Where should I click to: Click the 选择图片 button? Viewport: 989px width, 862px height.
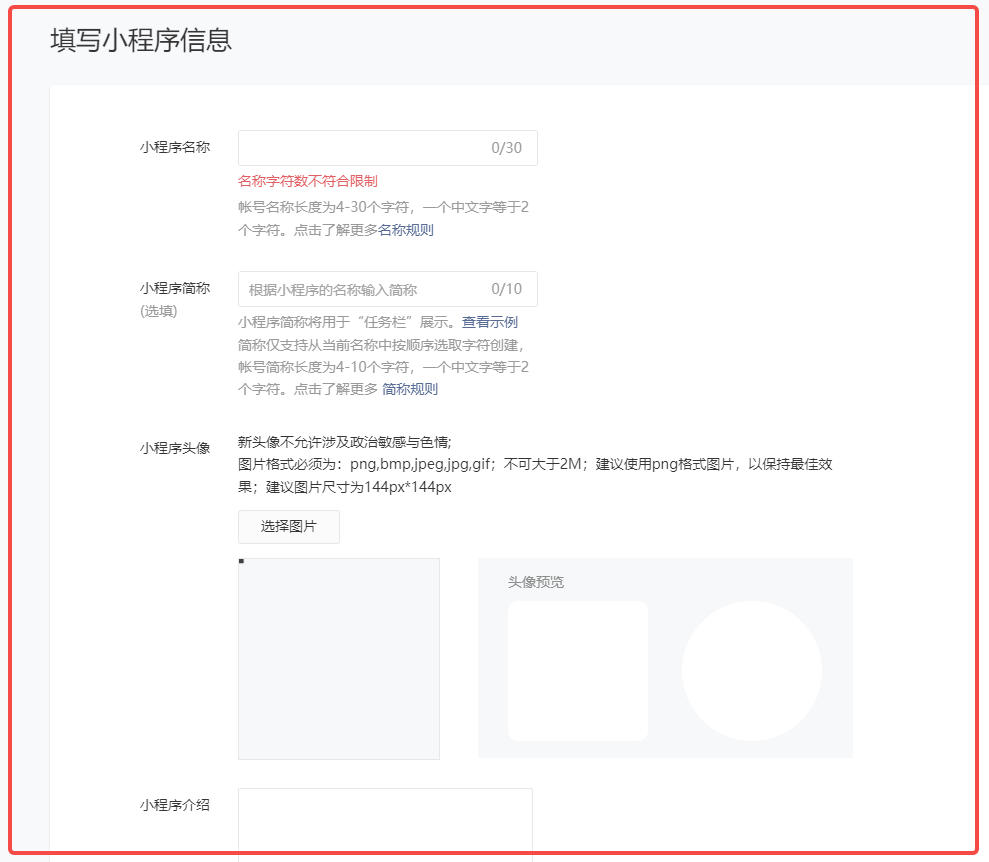[x=289, y=527]
